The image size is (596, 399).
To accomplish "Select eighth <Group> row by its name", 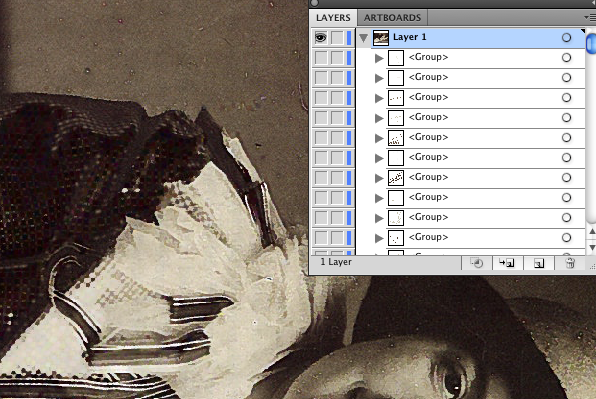I will pos(428,197).
